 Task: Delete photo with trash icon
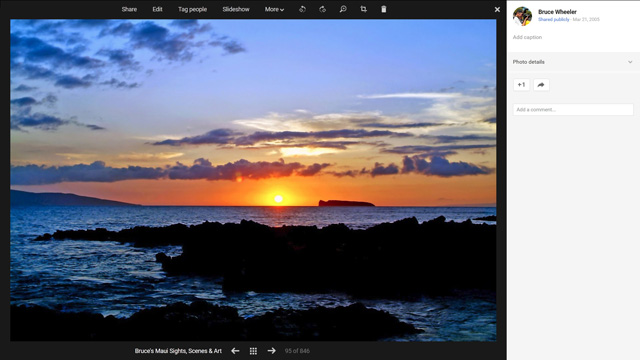coord(384,9)
